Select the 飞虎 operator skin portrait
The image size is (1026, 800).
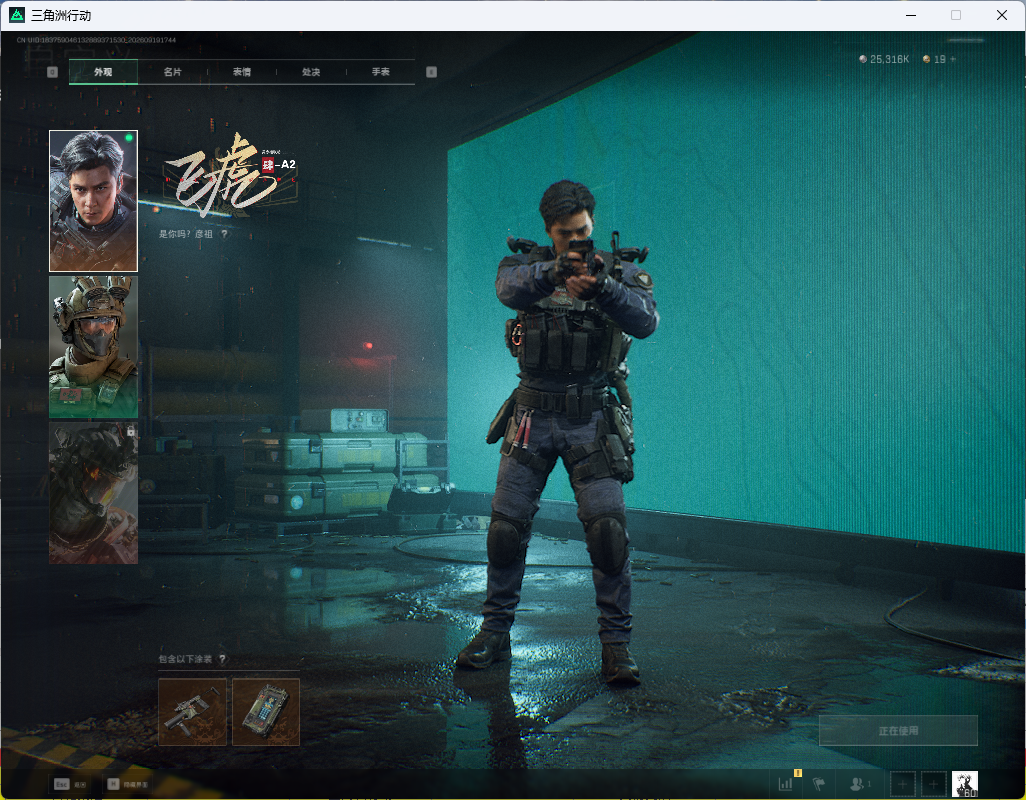coord(94,201)
